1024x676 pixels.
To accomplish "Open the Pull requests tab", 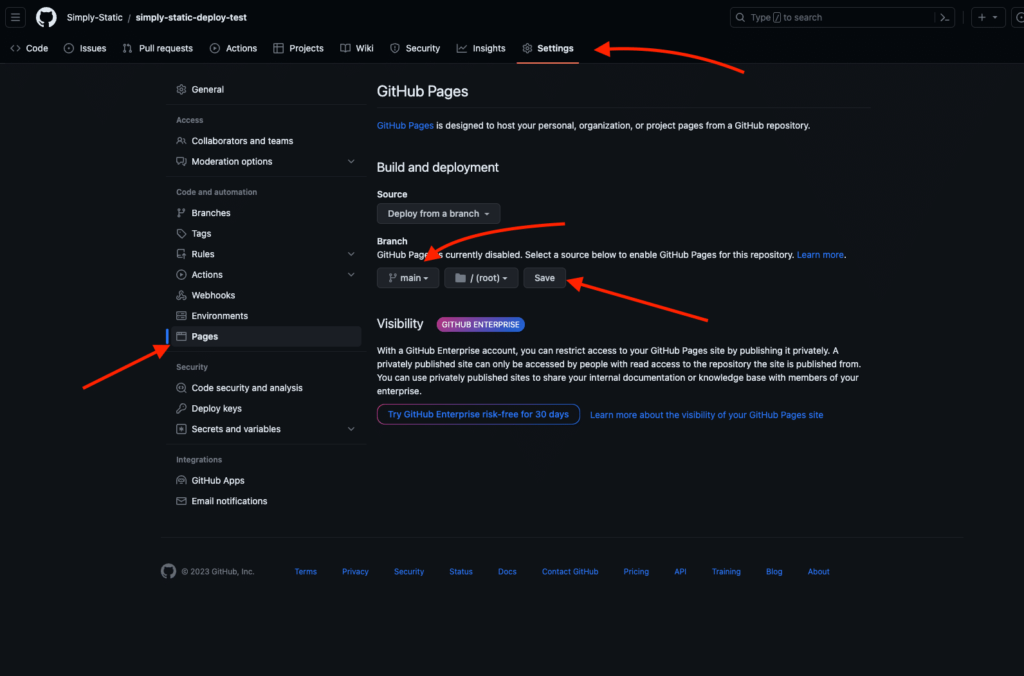I will [157, 48].
